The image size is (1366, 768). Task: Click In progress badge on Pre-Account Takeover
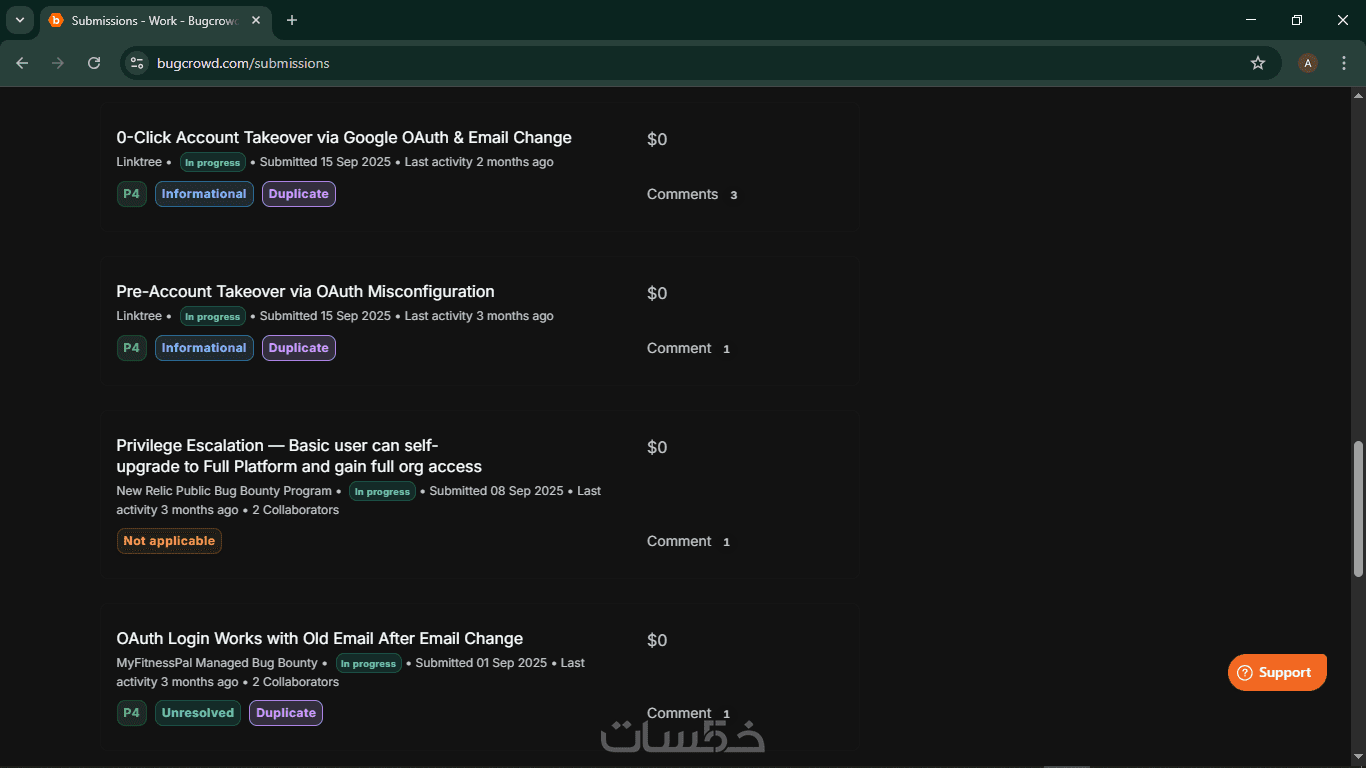click(x=213, y=316)
